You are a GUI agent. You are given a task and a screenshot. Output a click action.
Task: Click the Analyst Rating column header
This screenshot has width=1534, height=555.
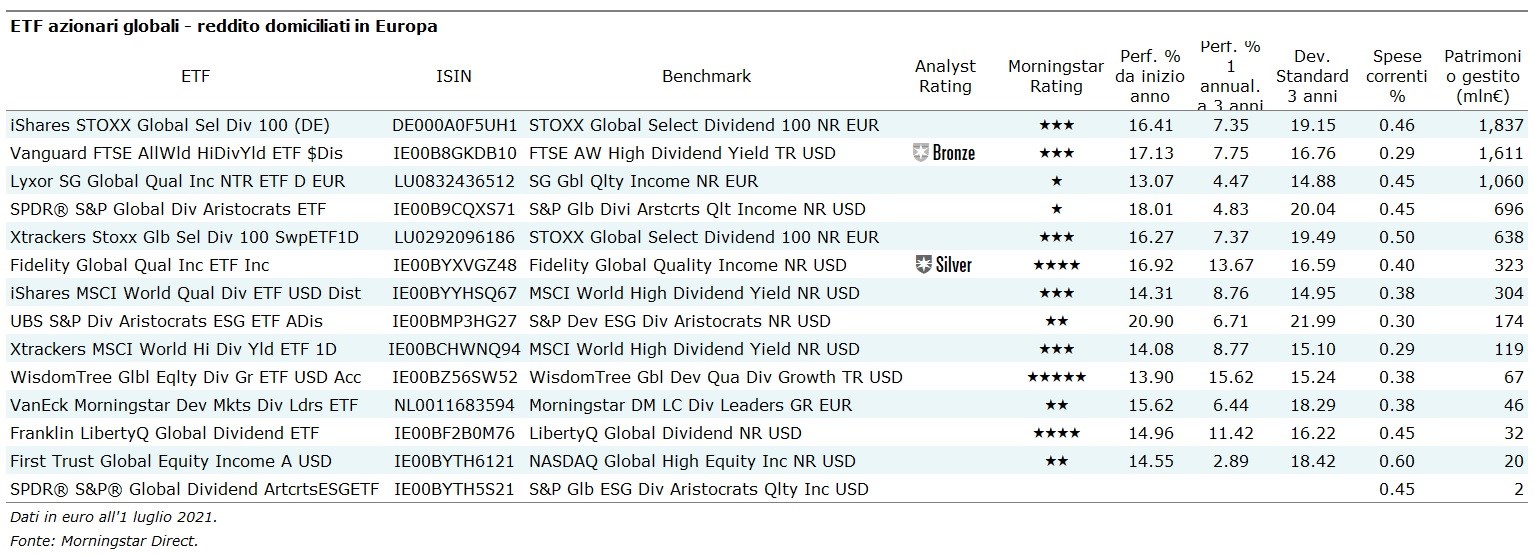[945, 76]
